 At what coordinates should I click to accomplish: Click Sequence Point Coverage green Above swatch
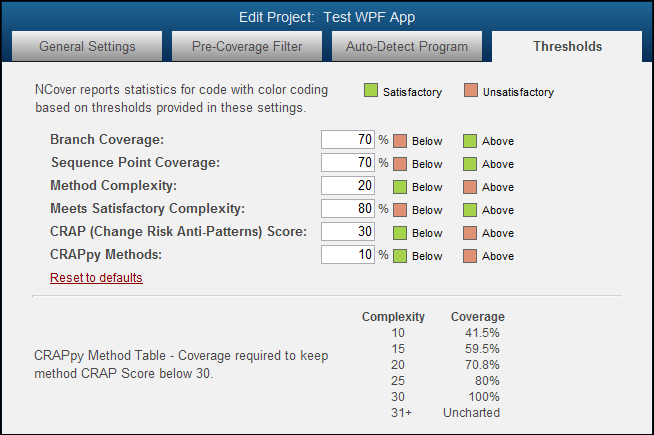(x=470, y=164)
